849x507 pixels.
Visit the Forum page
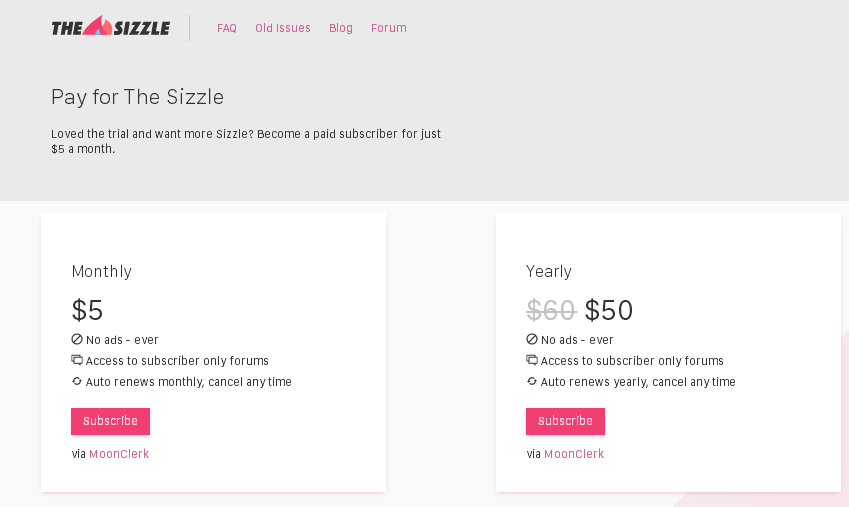pyautogui.click(x=389, y=28)
